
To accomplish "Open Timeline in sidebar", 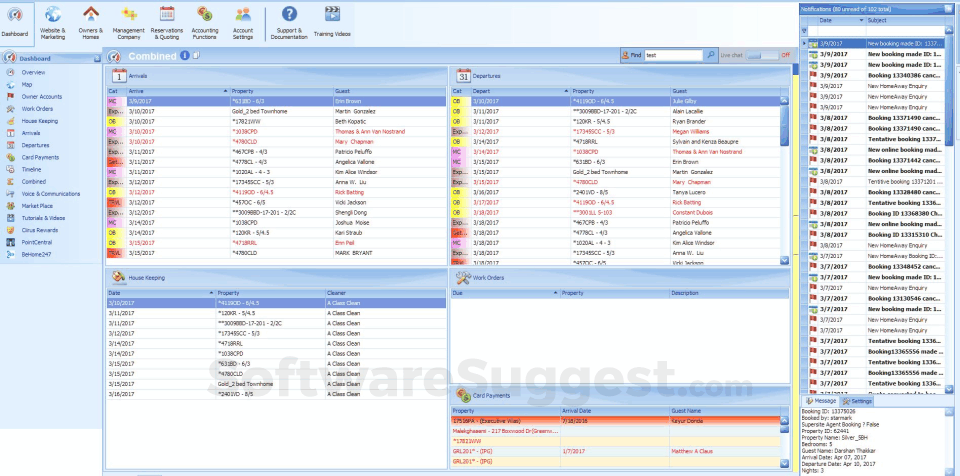I will click(31, 170).
